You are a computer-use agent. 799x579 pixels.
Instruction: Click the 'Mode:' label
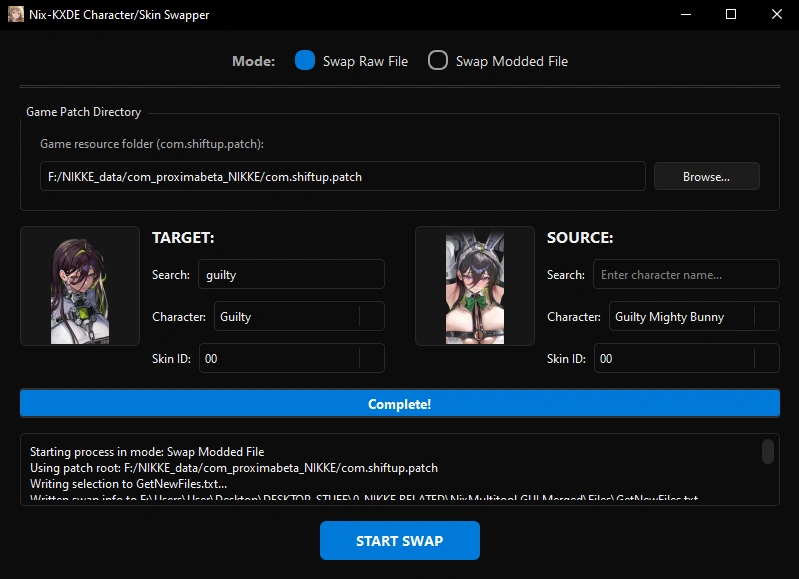point(253,61)
